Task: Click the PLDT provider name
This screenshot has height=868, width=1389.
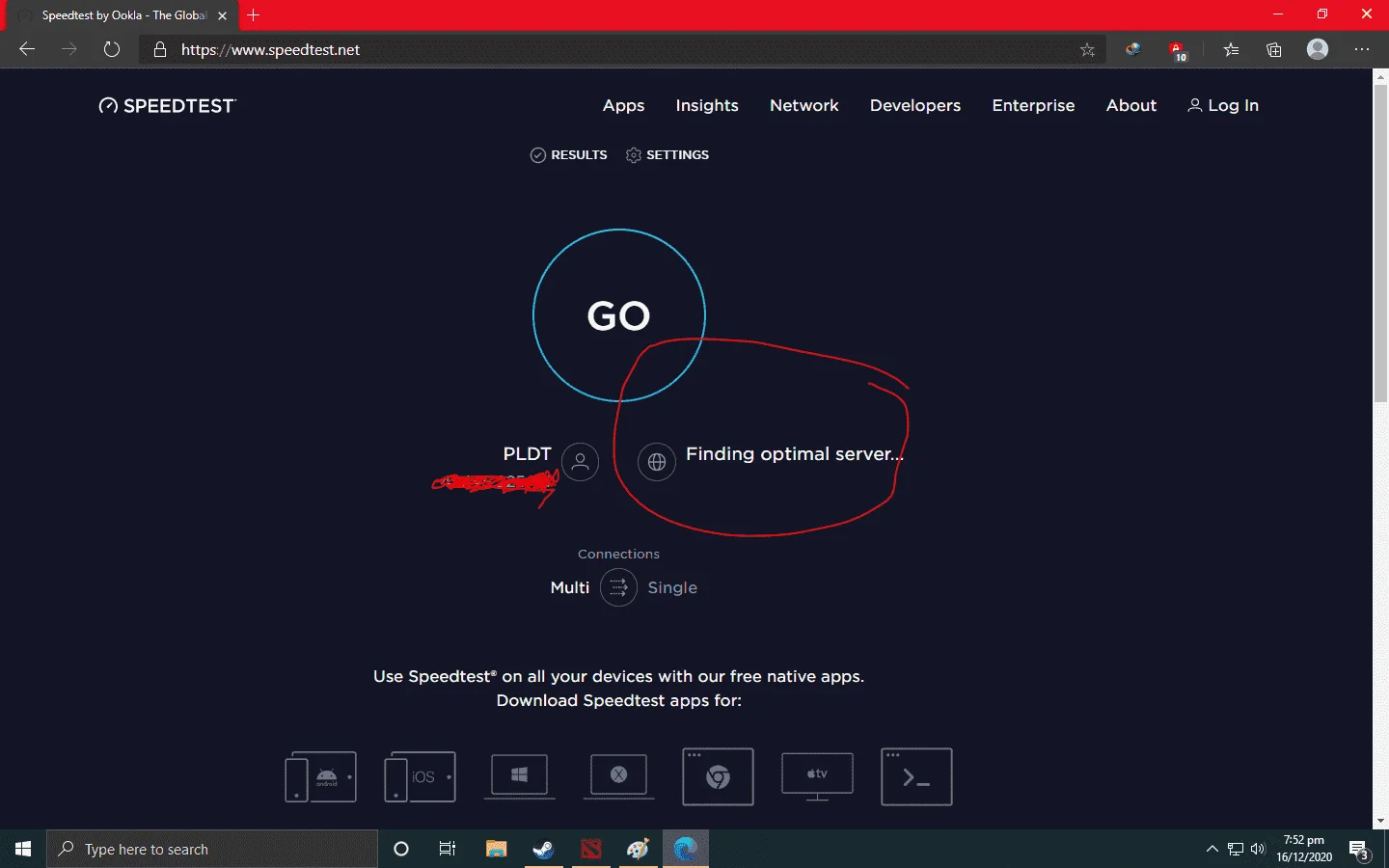Action: 527,453
